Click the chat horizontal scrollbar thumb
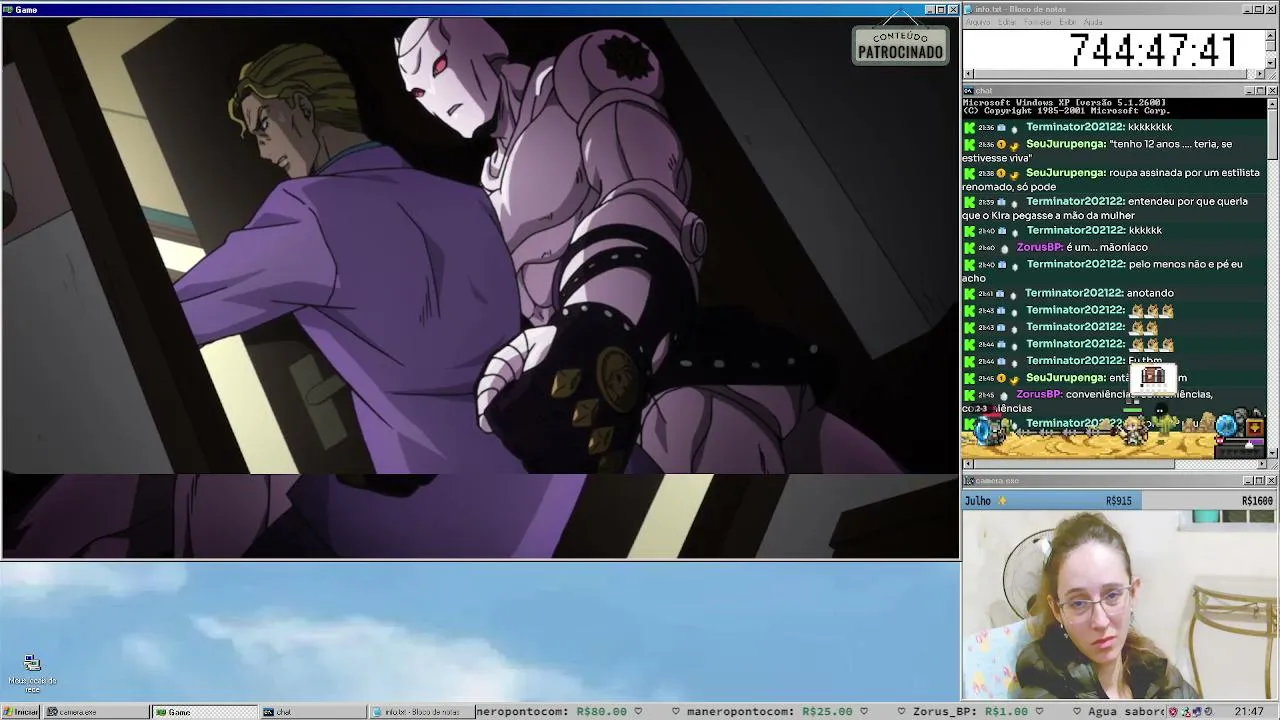The image size is (1280, 720). coord(1074,464)
